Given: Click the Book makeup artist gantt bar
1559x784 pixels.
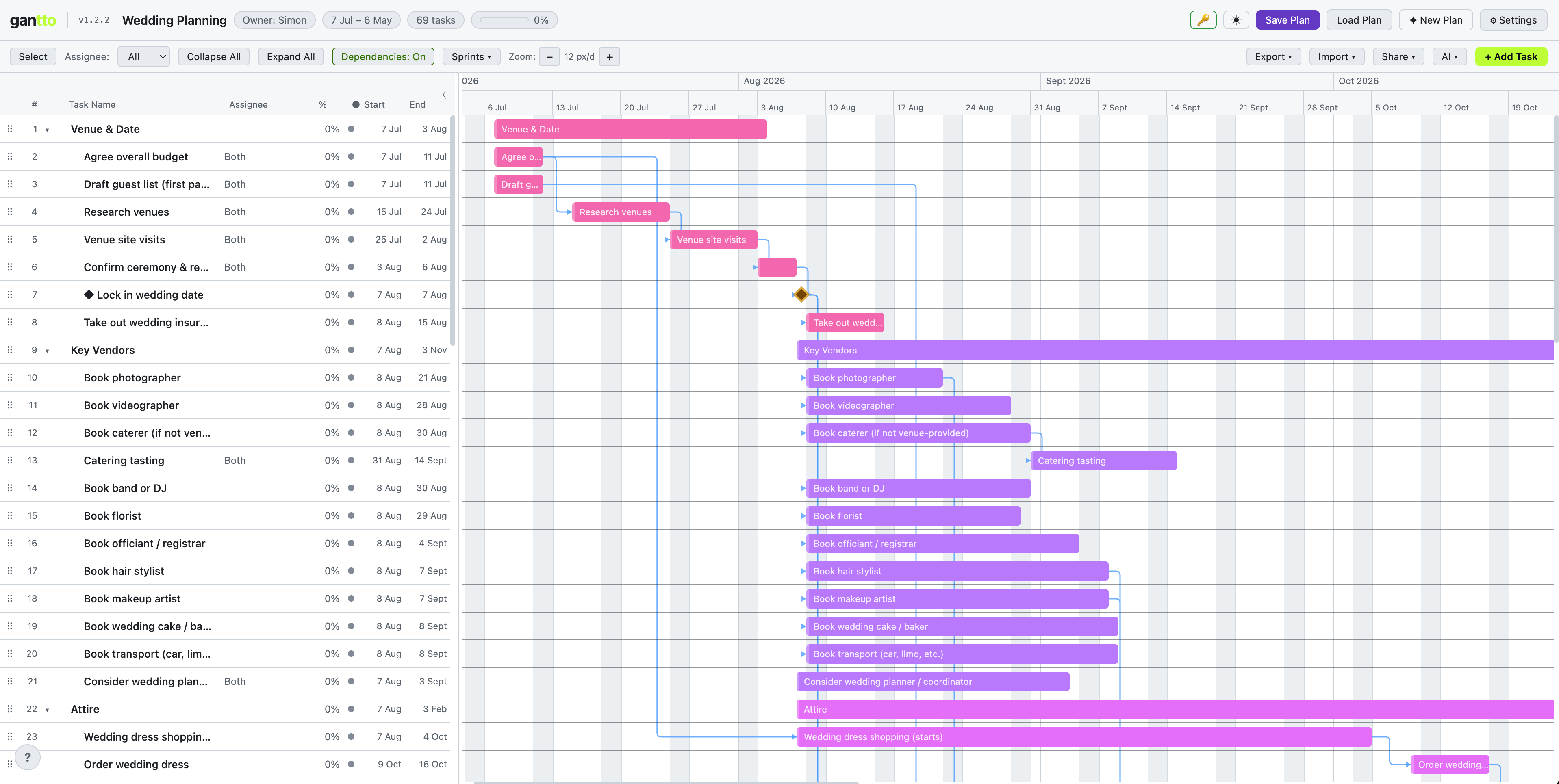Looking at the screenshot, I should pos(958,598).
